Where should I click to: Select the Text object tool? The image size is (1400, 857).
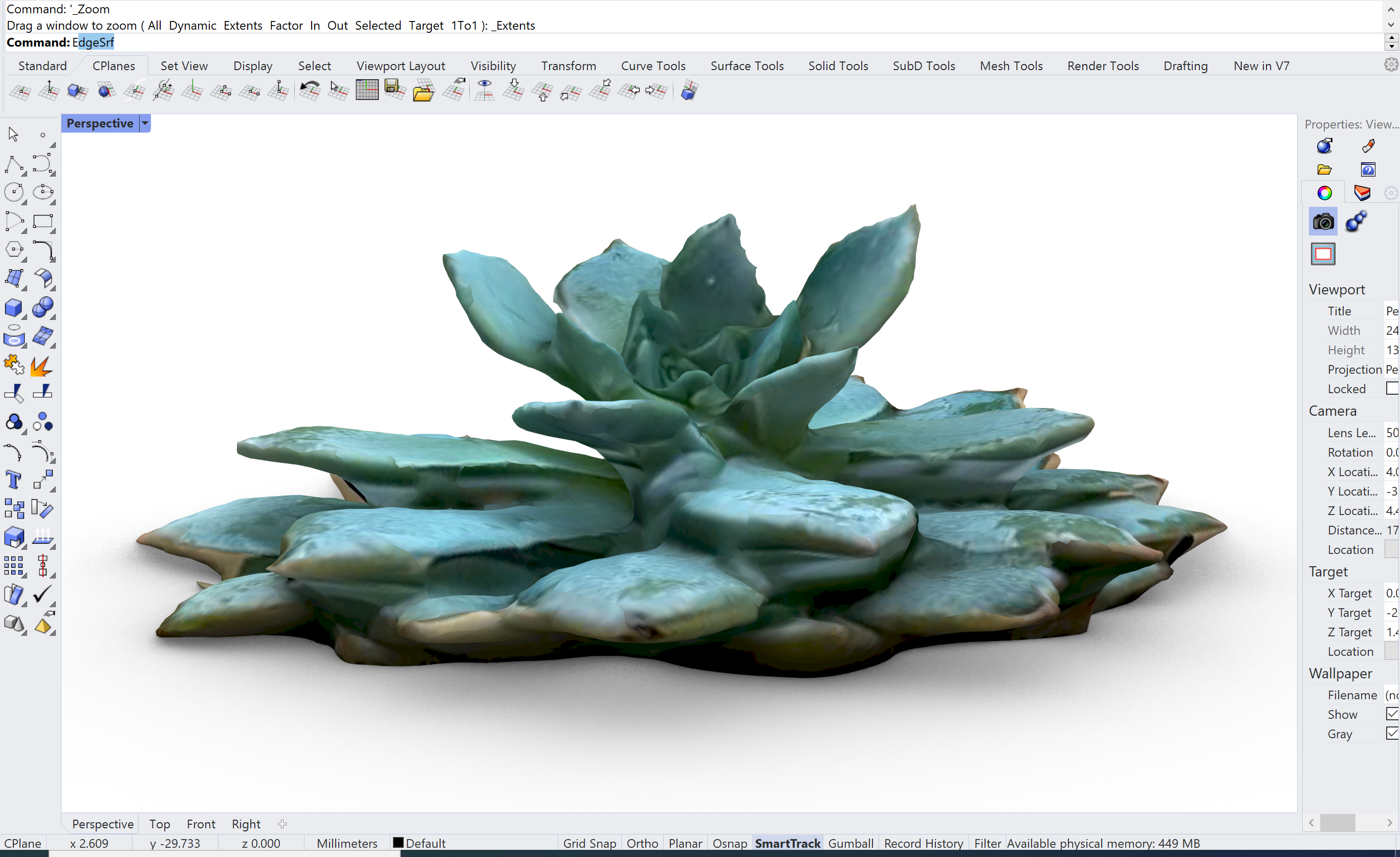tap(14, 480)
